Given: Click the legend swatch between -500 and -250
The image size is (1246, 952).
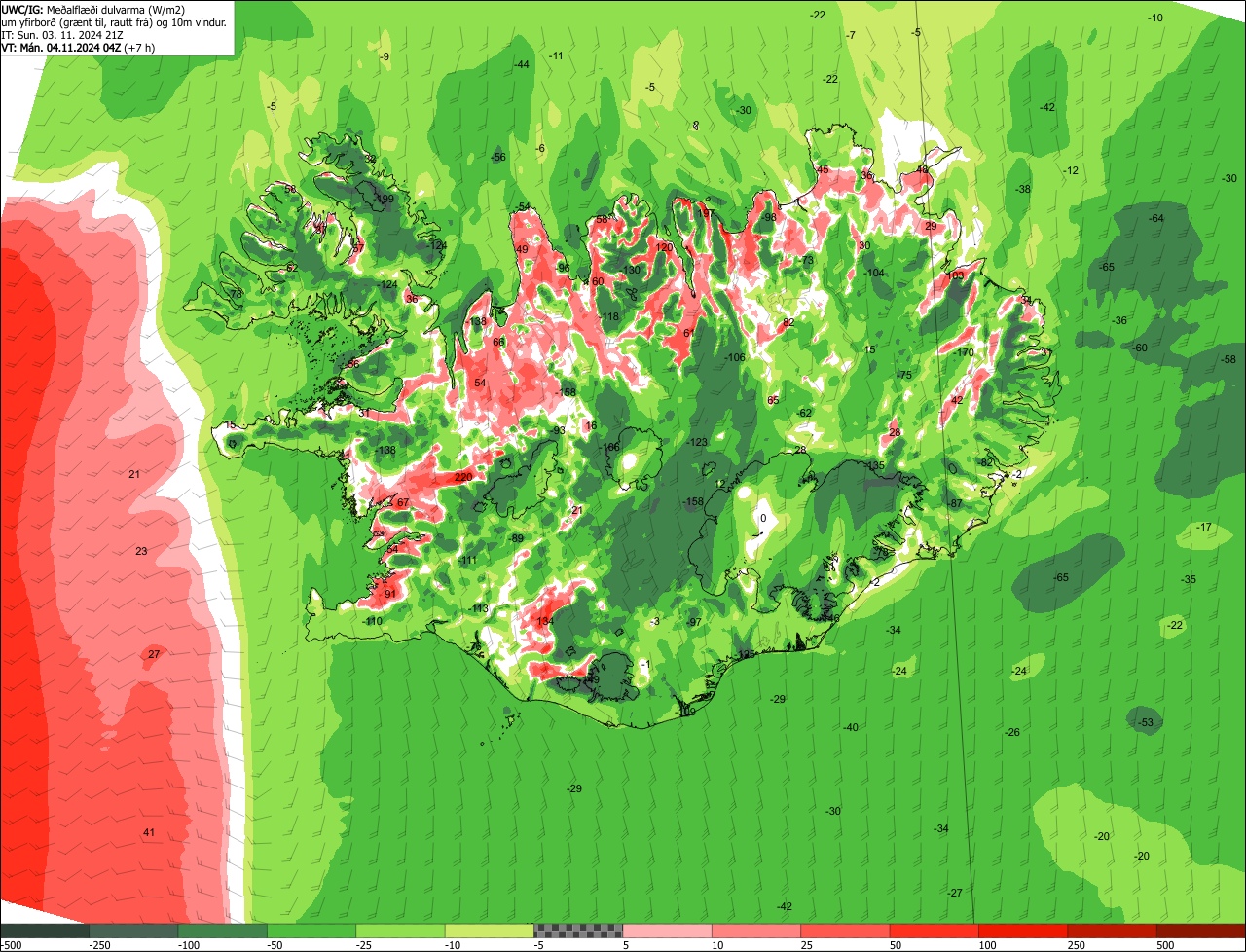Looking at the screenshot, I should click(x=45, y=931).
